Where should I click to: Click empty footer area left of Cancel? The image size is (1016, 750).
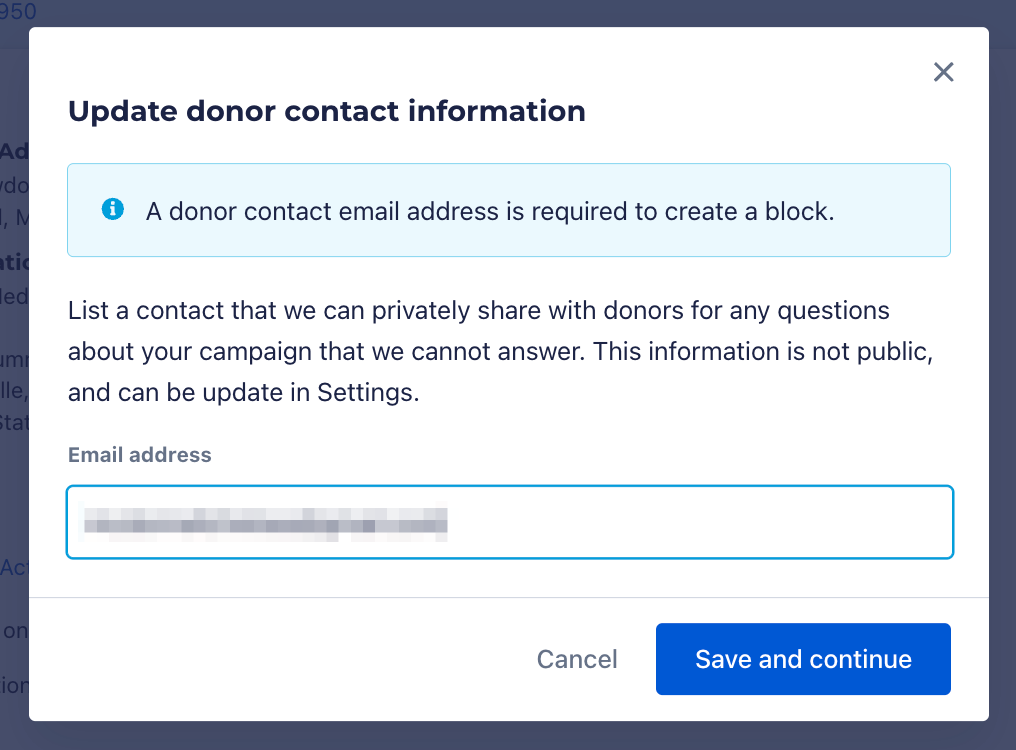[280, 659]
